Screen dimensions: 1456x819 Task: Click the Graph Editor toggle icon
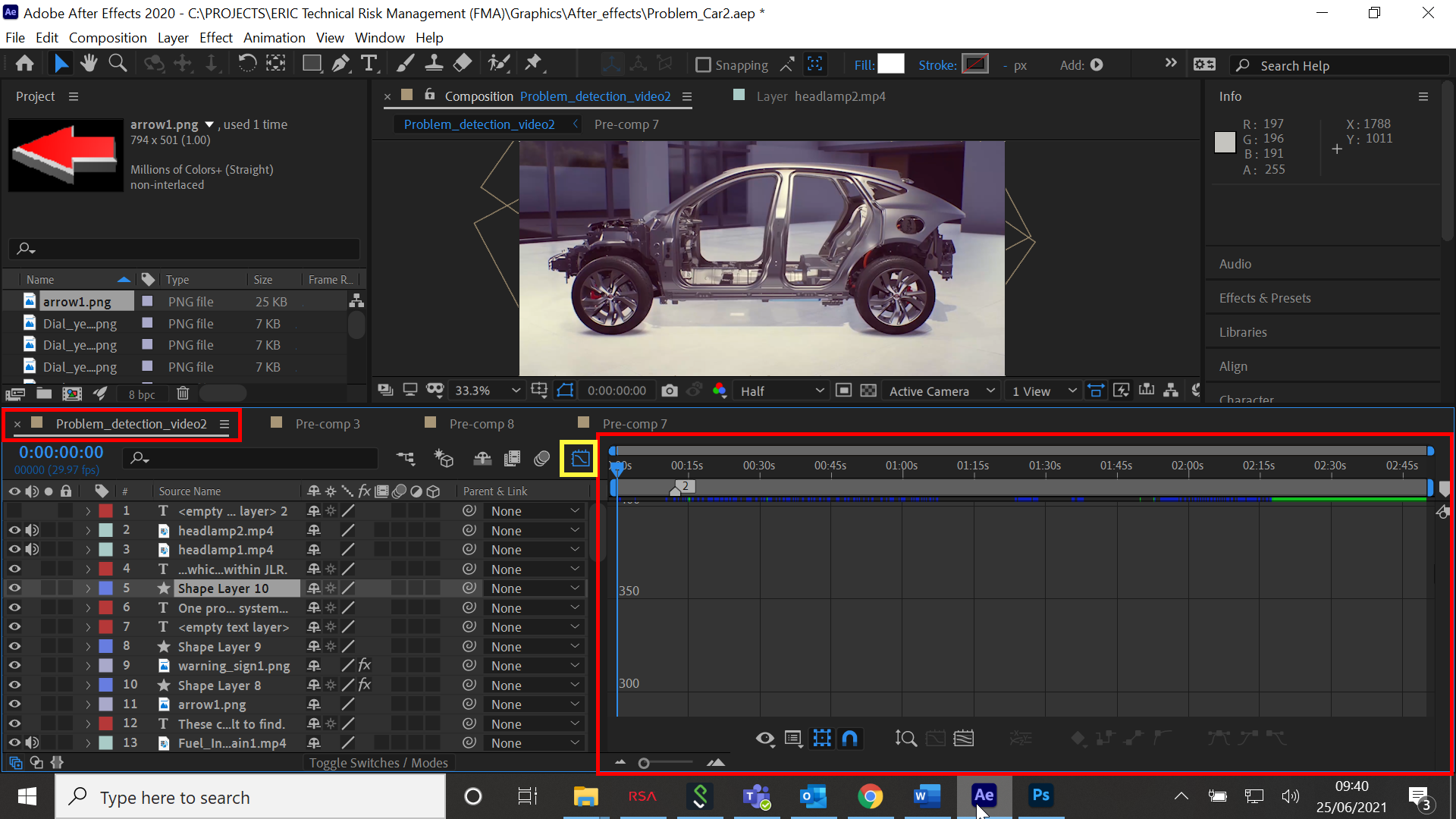pos(579,458)
